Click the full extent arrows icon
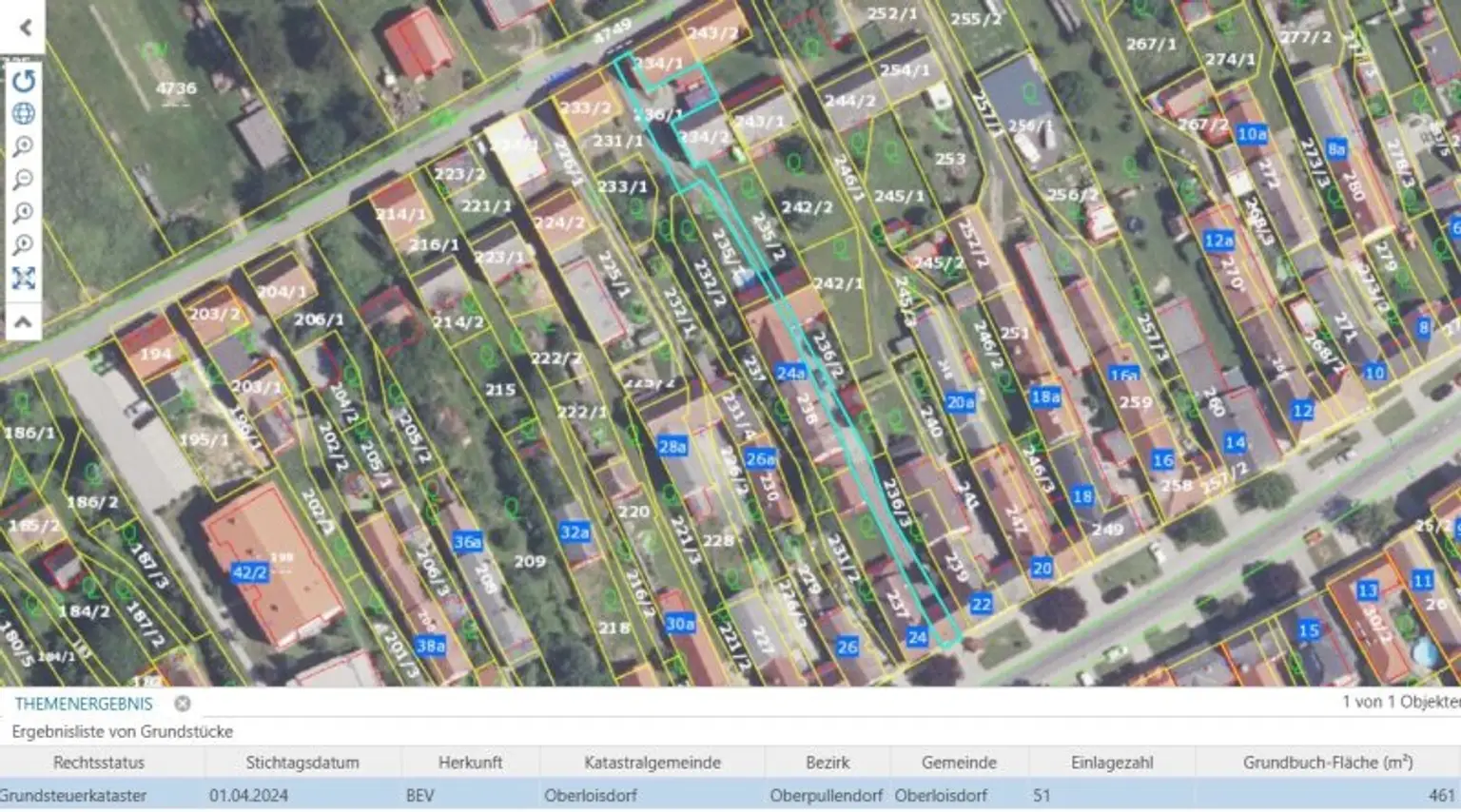 24,279
